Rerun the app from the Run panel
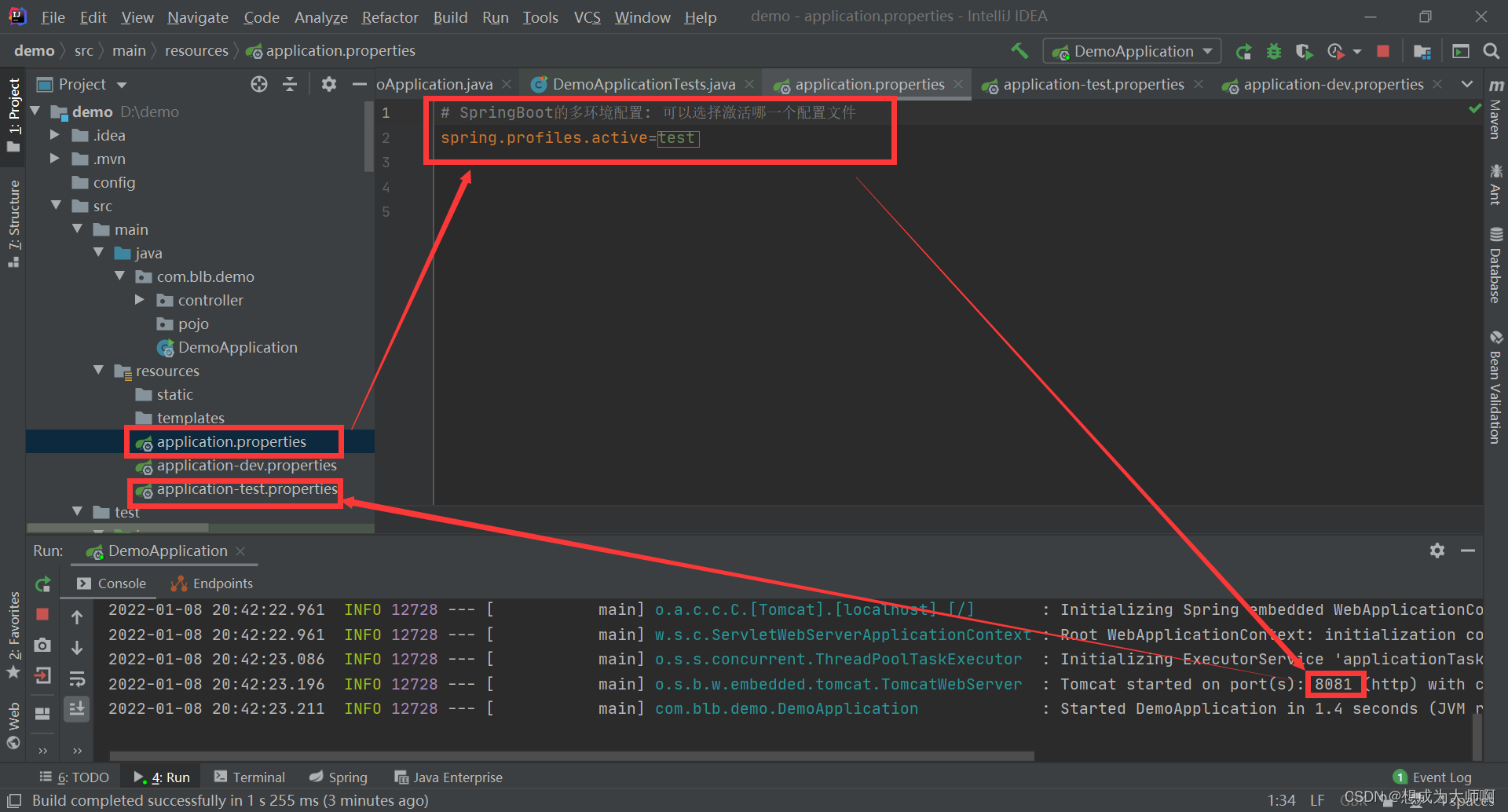 click(42, 584)
